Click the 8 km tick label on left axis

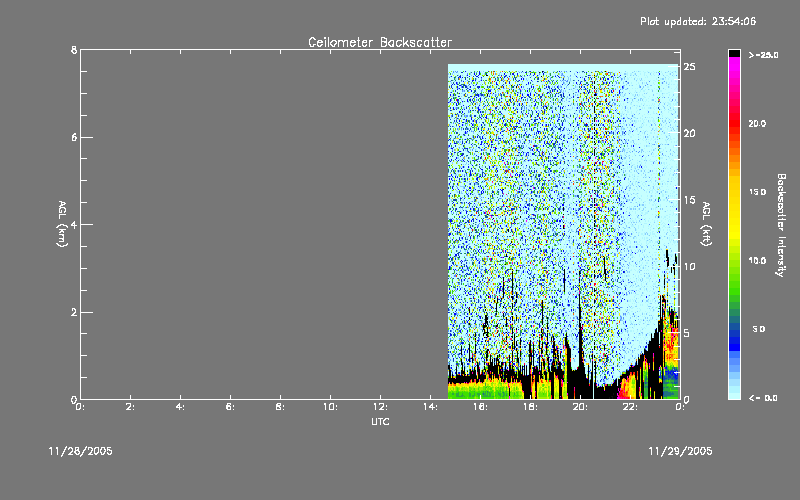coord(74,50)
